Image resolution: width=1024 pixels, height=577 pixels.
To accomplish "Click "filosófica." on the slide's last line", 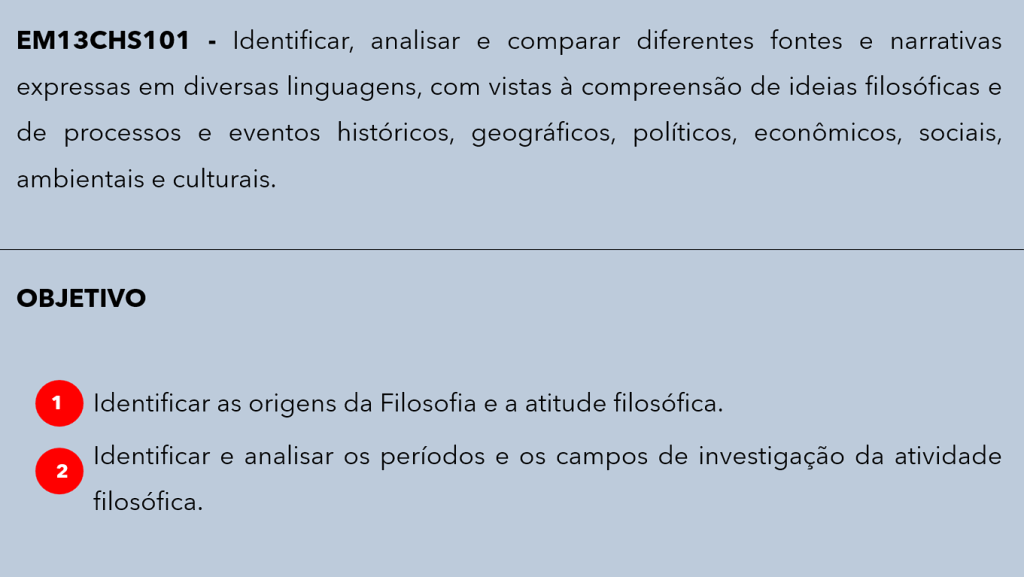I will [148, 502].
